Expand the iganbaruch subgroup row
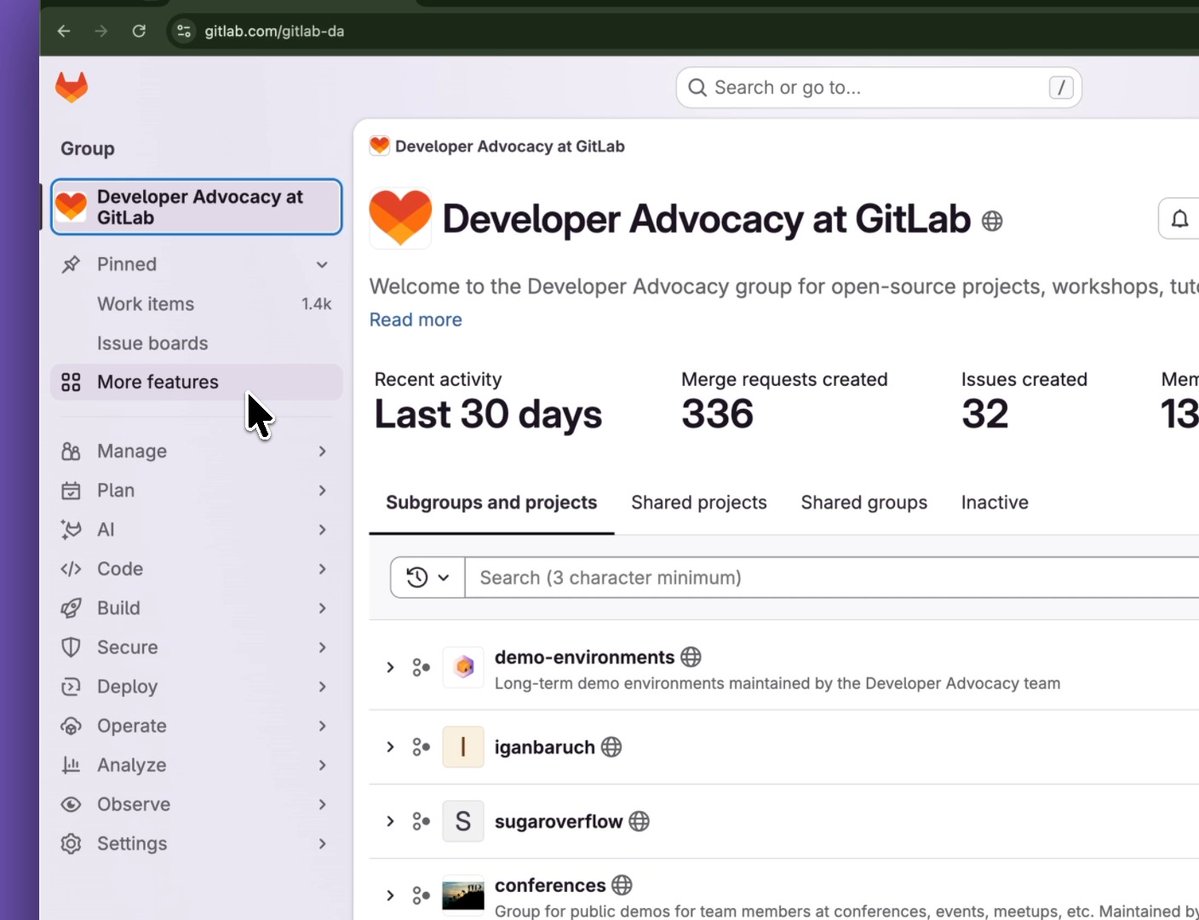Viewport: 1199px width, 920px height. click(x=390, y=746)
